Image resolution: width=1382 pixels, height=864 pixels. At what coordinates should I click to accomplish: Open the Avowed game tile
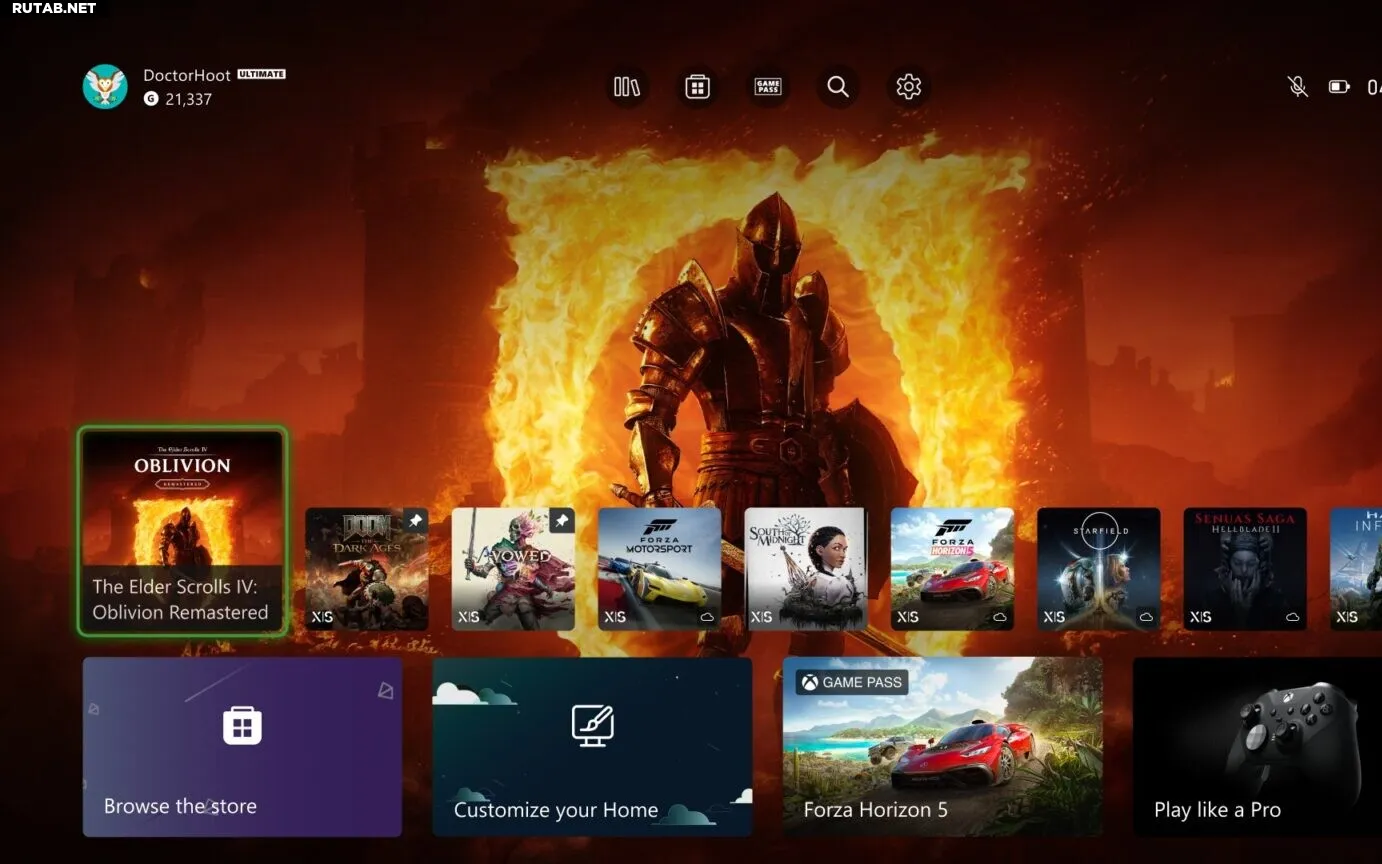pos(513,569)
